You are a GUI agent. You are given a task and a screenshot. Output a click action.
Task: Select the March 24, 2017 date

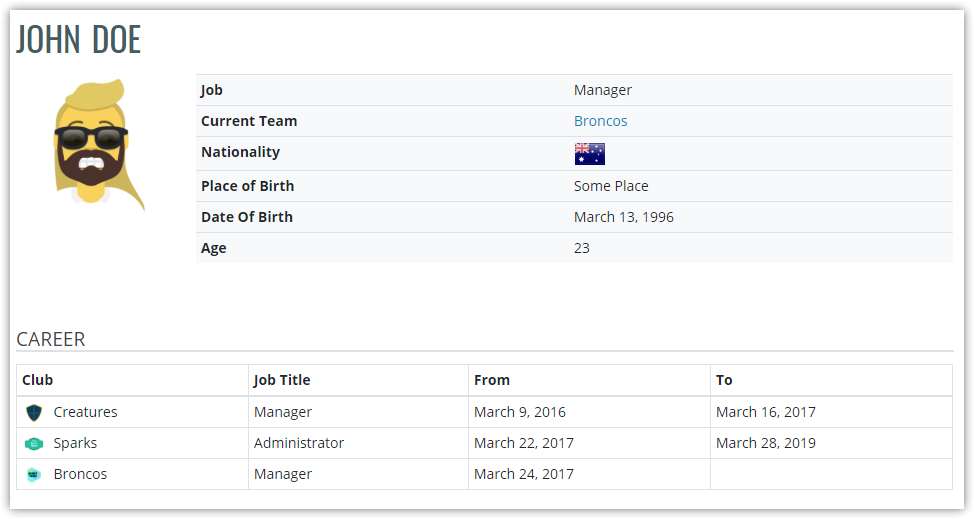[x=524, y=474]
